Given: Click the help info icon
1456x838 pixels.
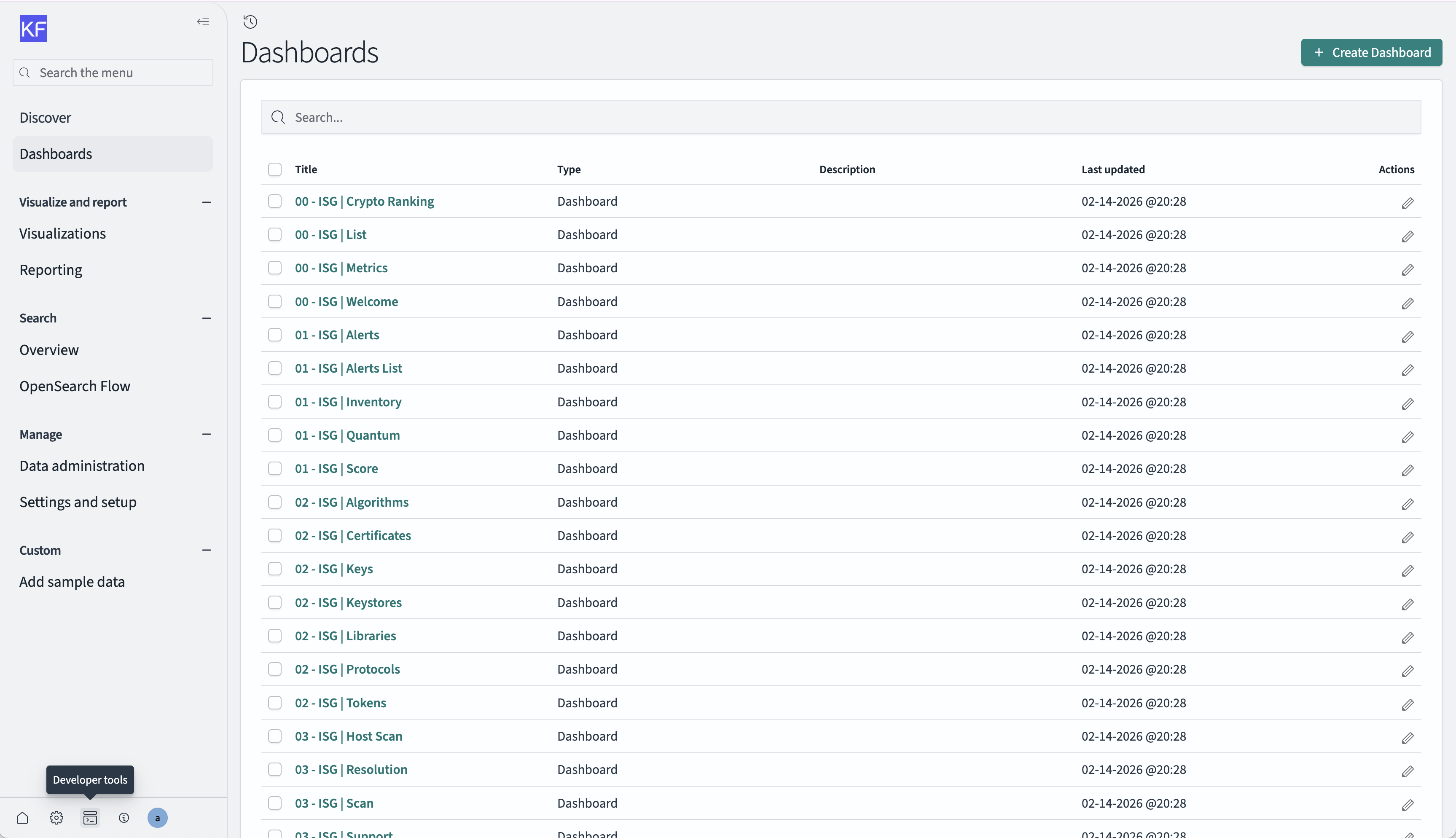Looking at the screenshot, I should pyautogui.click(x=124, y=818).
